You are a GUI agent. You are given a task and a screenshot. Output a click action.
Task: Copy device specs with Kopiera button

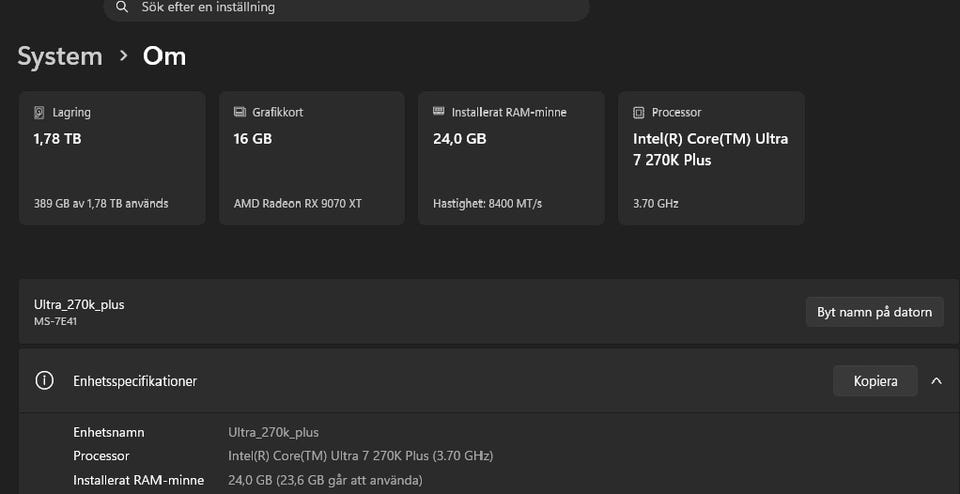tap(875, 381)
